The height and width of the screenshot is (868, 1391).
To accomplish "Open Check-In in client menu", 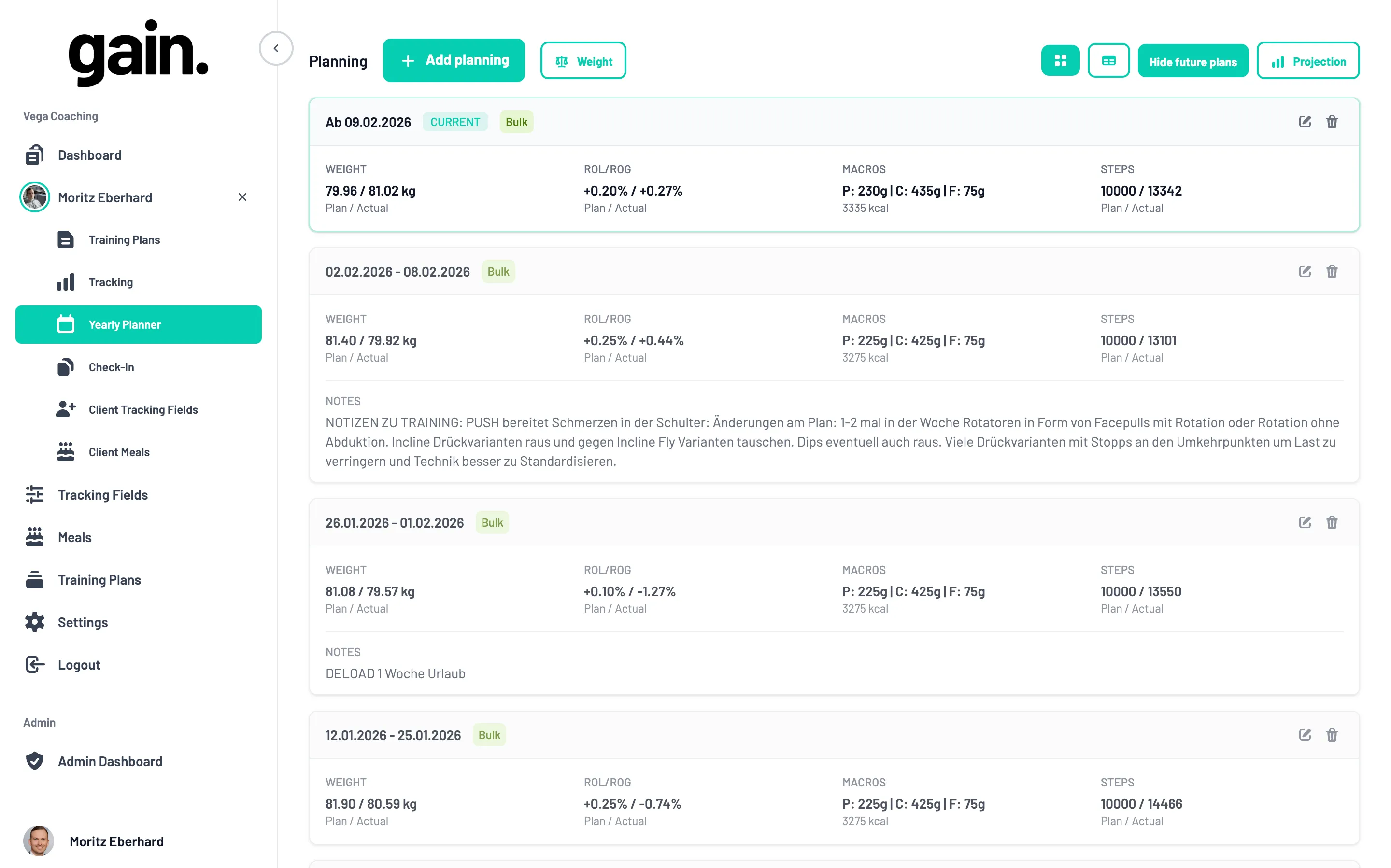I will point(111,367).
